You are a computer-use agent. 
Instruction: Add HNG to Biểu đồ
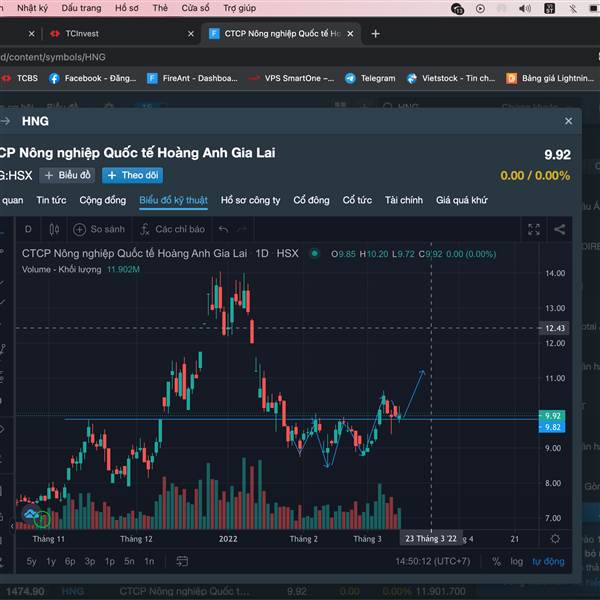(67, 176)
